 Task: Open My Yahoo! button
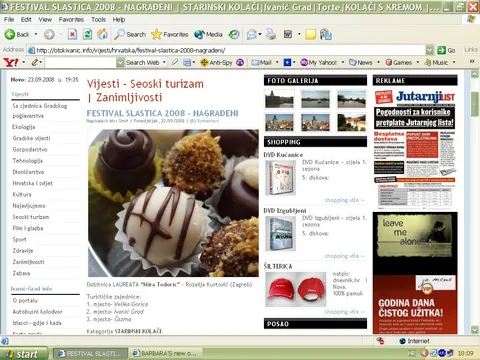(x=318, y=62)
